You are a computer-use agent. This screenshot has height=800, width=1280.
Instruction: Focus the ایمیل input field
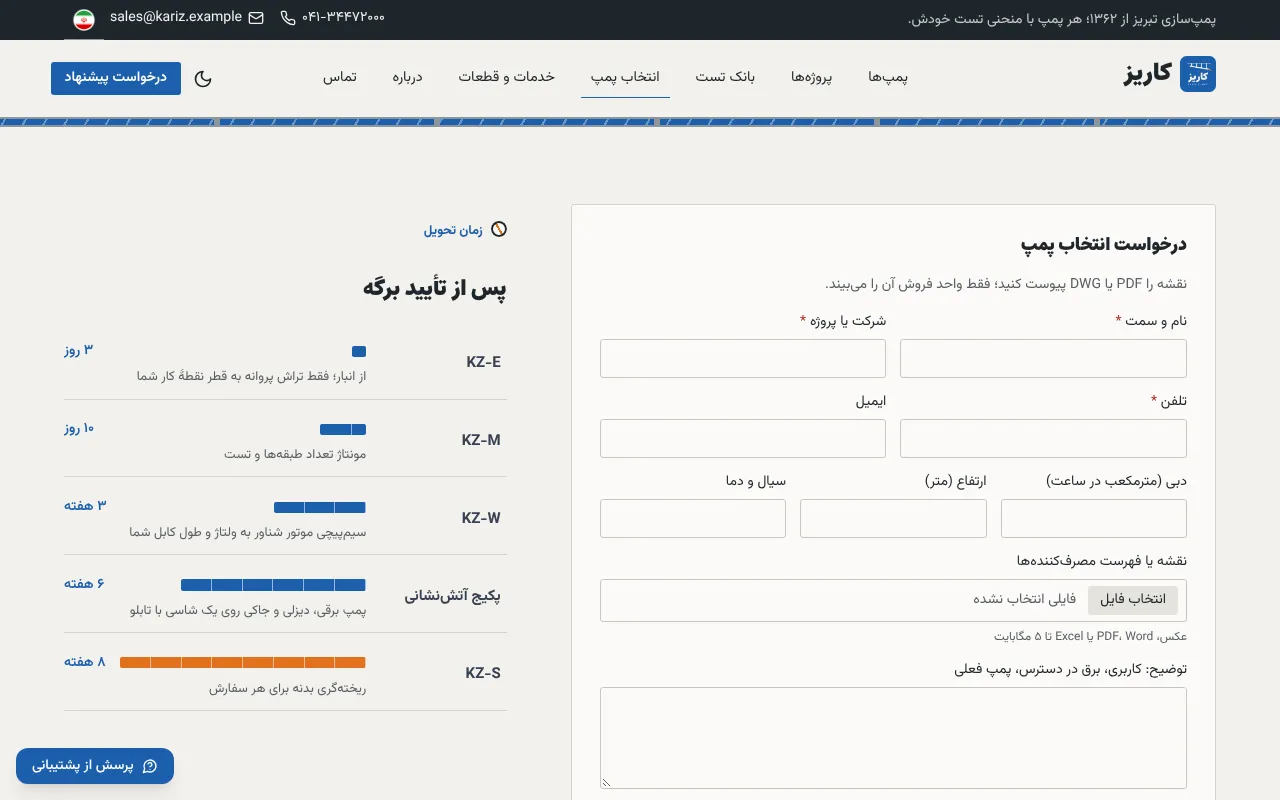(743, 438)
